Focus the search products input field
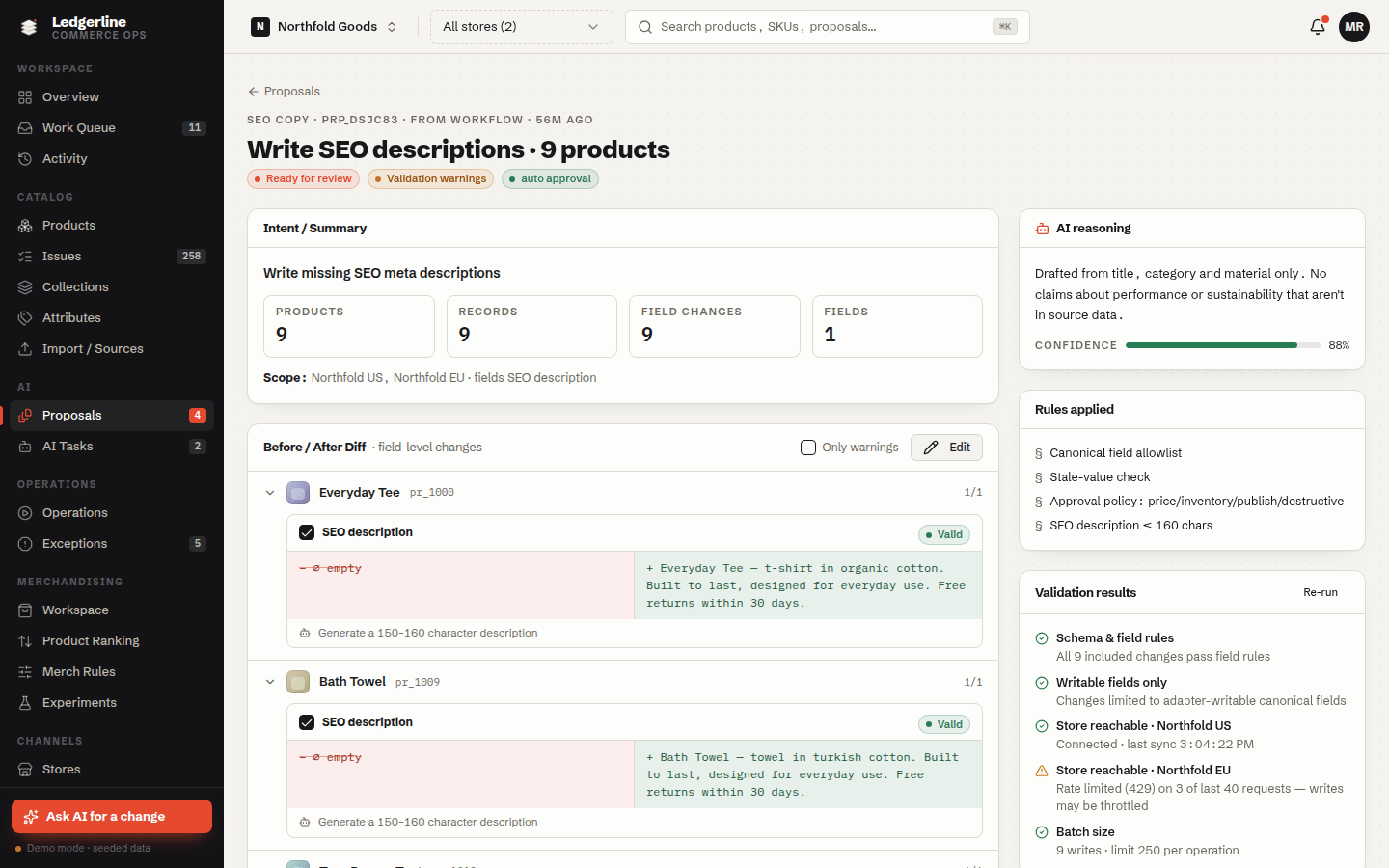Image resolution: width=1389 pixels, height=868 pixels. 828,27
